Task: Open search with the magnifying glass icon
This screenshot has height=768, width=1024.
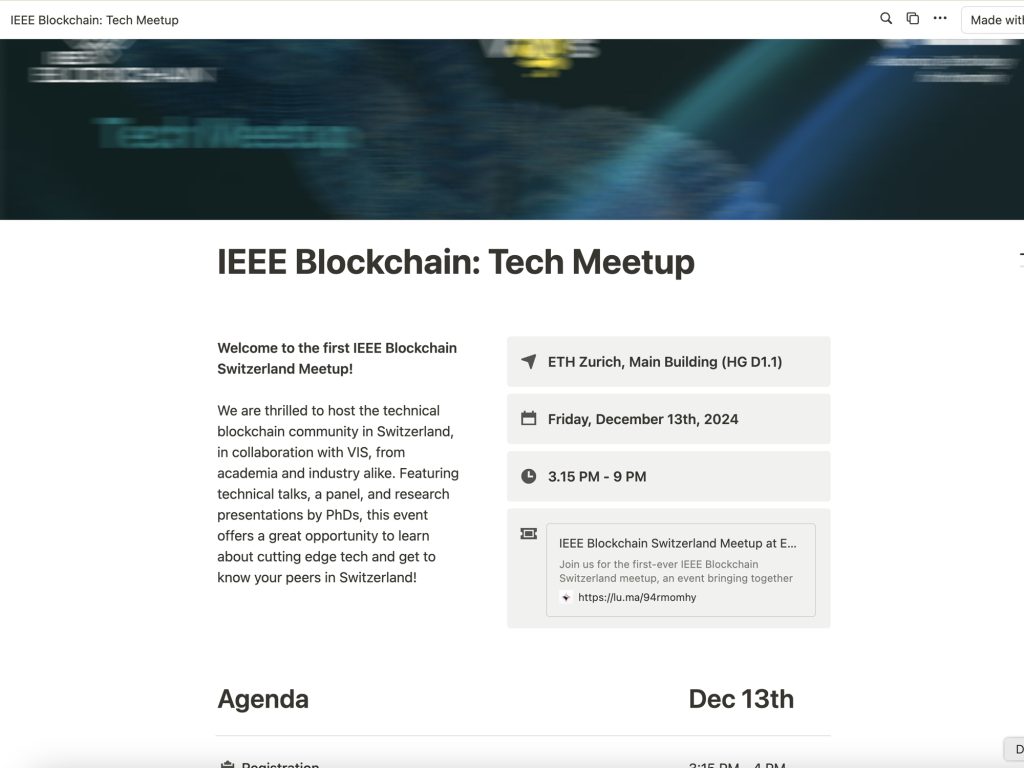Action: 886,18
